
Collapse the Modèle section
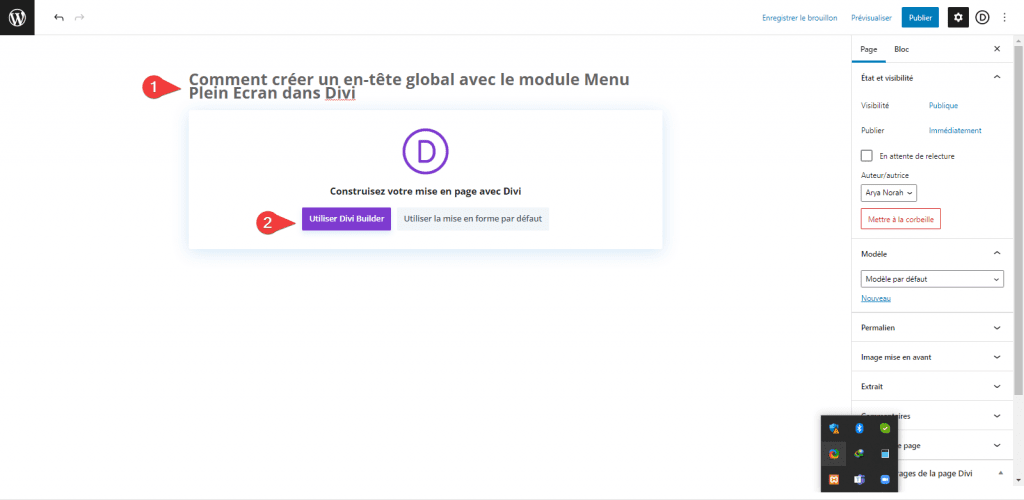point(997,253)
